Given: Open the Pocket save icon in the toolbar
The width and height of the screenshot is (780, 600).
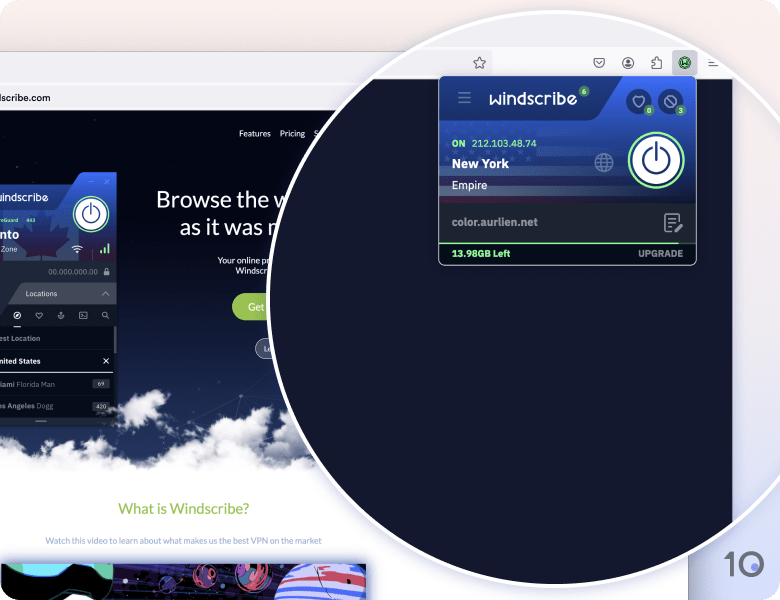Looking at the screenshot, I should pyautogui.click(x=599, y=63).
